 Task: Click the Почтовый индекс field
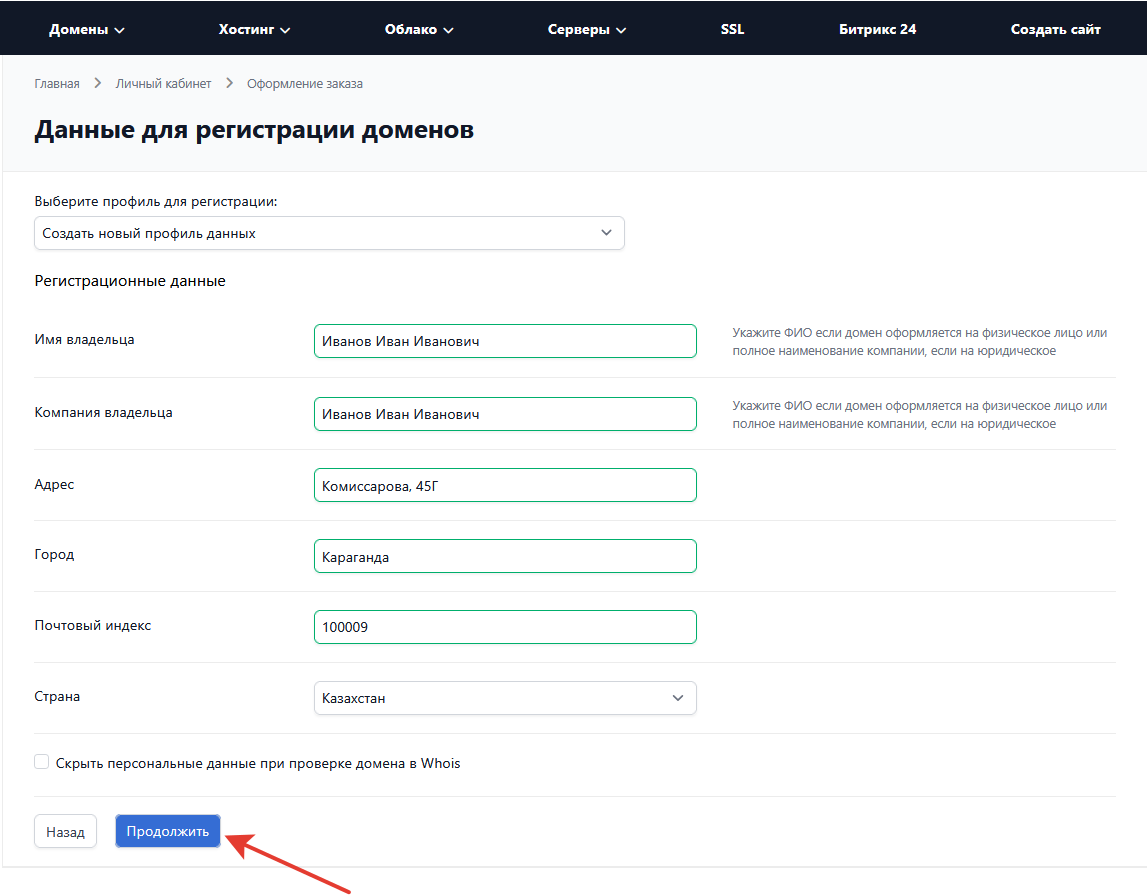505,627
